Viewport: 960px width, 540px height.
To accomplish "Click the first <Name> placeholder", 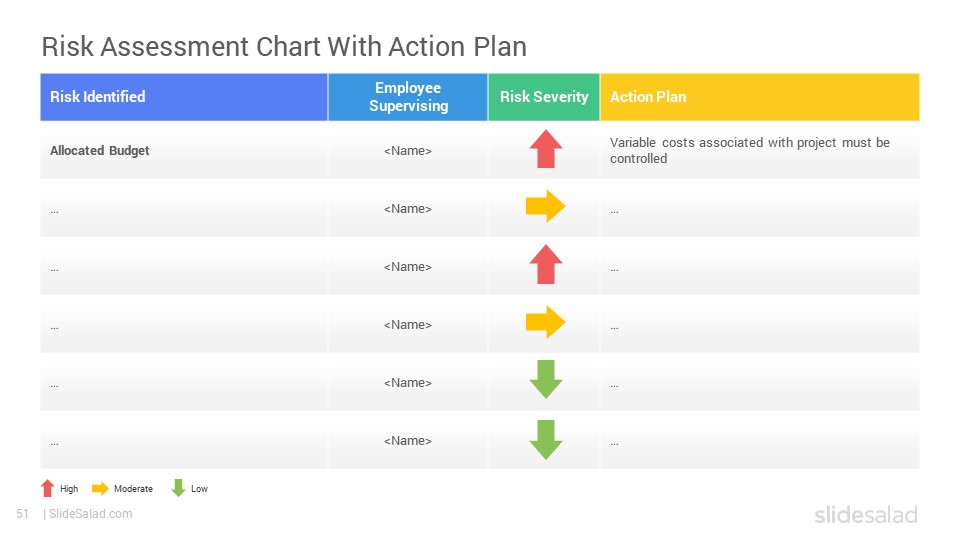I will 408,151.
